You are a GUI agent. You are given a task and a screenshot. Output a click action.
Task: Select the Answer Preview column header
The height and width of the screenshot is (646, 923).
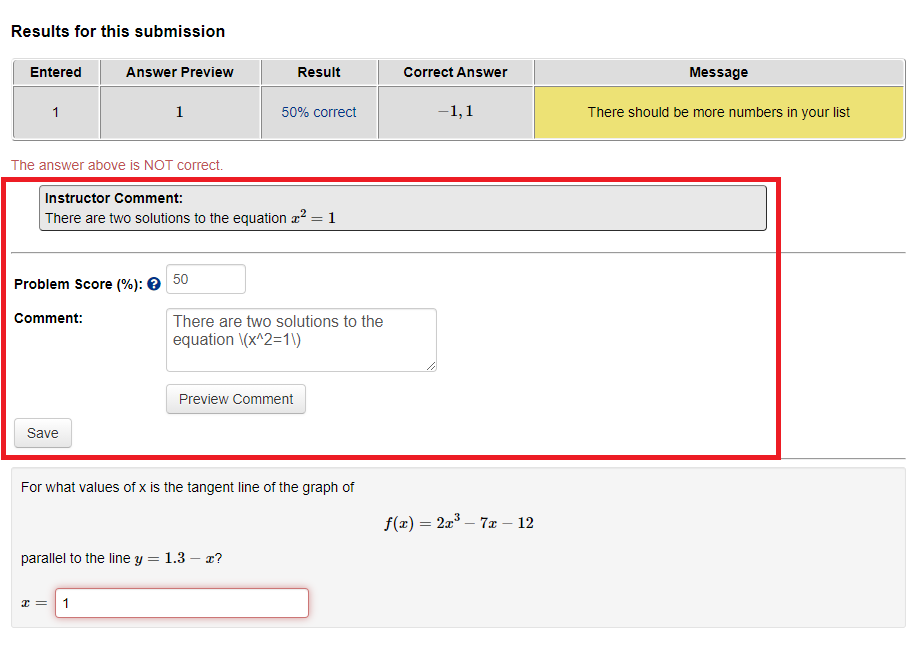click(180, 72)
